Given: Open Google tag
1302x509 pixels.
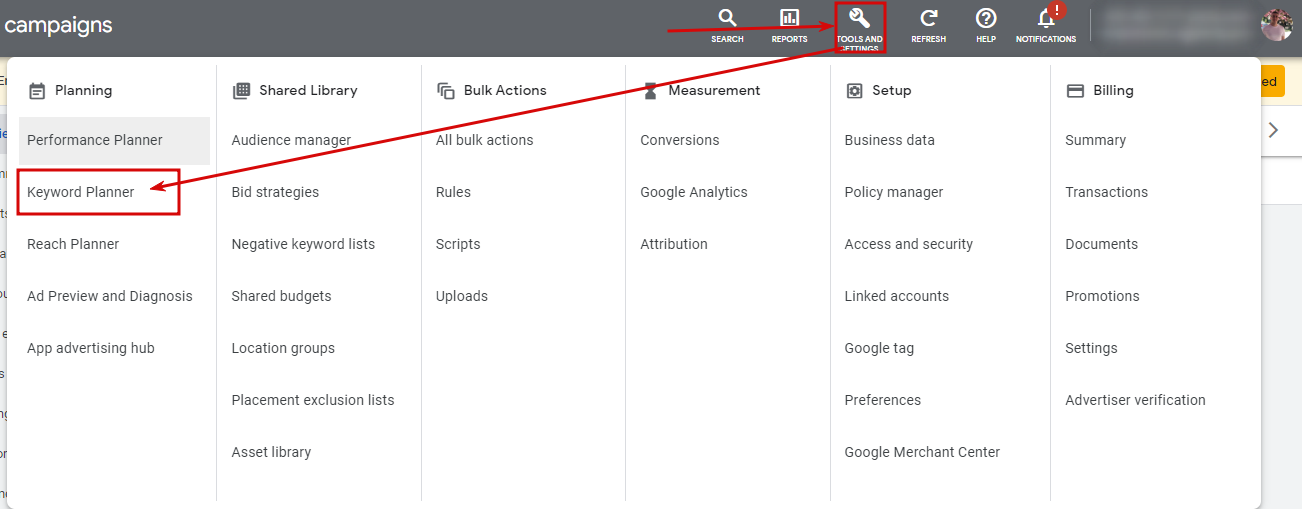Looking at the screenshot, I should (879, 348).
